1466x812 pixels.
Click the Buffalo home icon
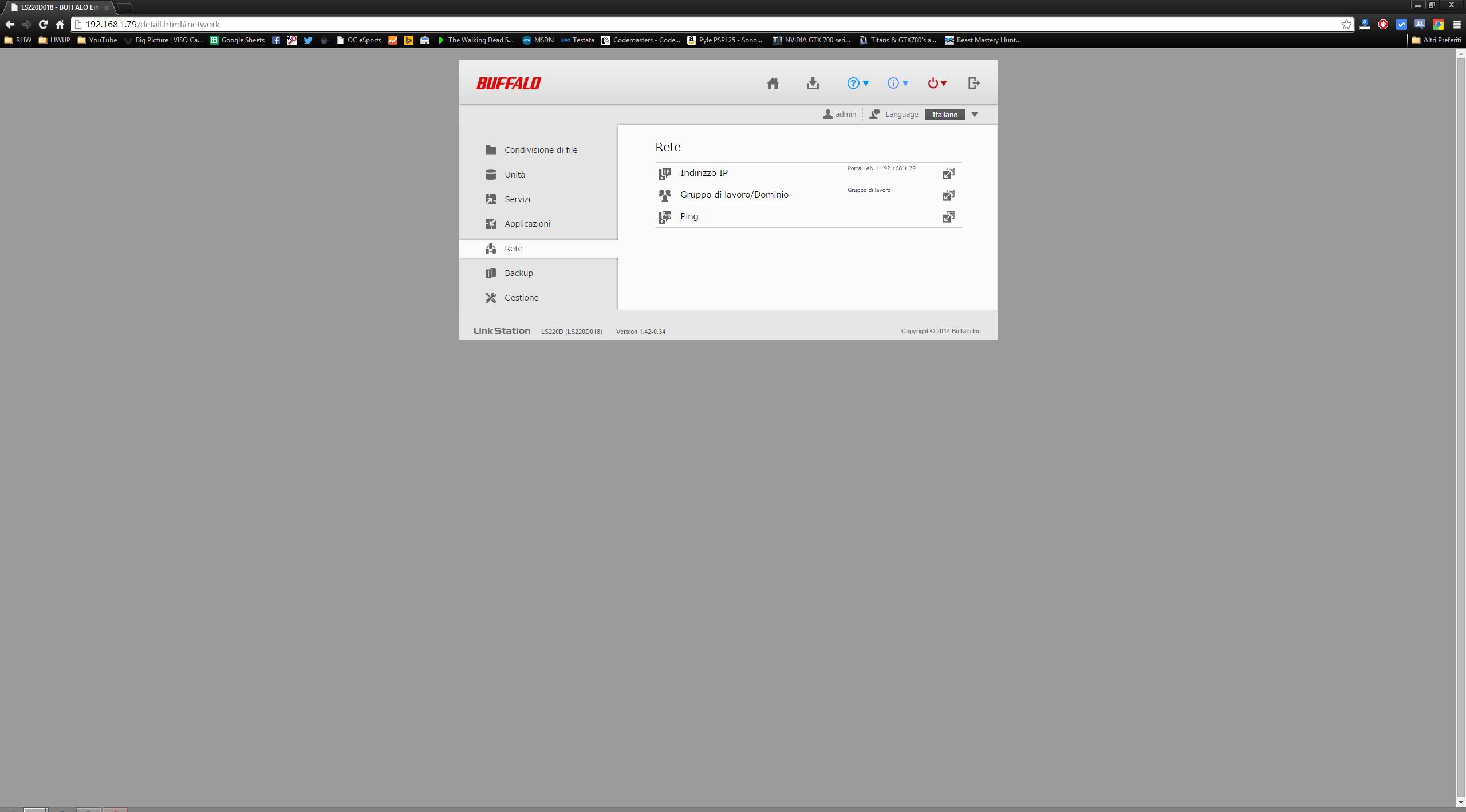[x=773, y=84]
